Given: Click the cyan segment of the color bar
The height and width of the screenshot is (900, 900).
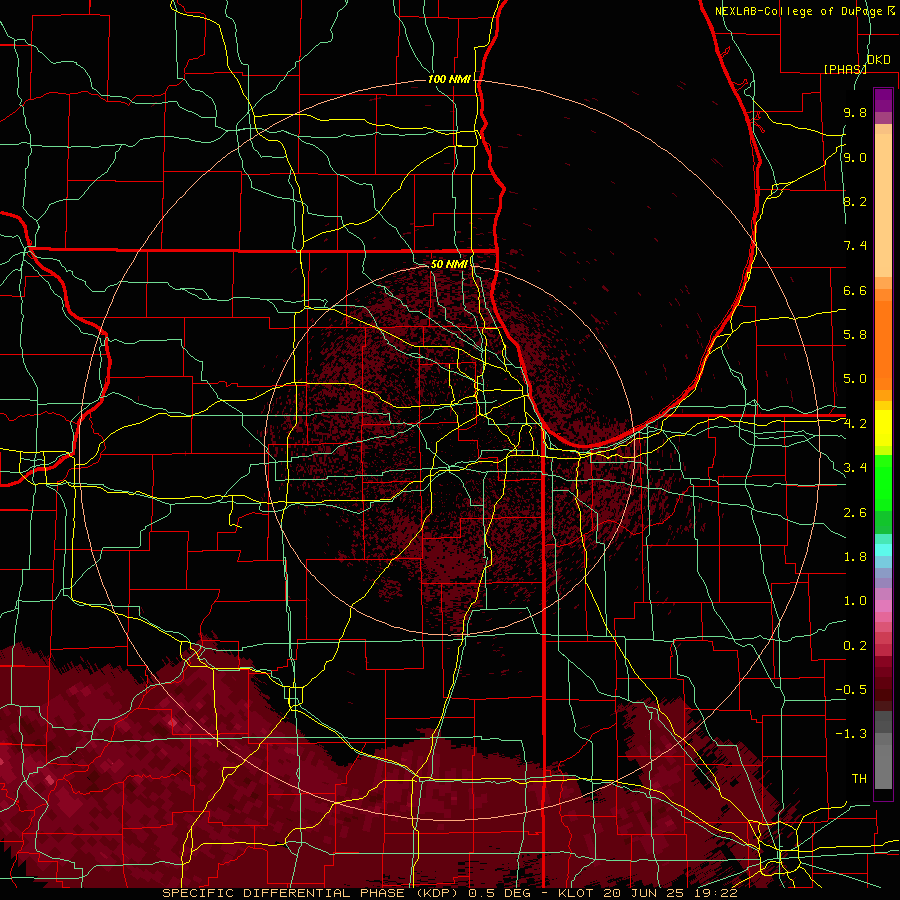Looking at the screenshot, I should 883,549.
